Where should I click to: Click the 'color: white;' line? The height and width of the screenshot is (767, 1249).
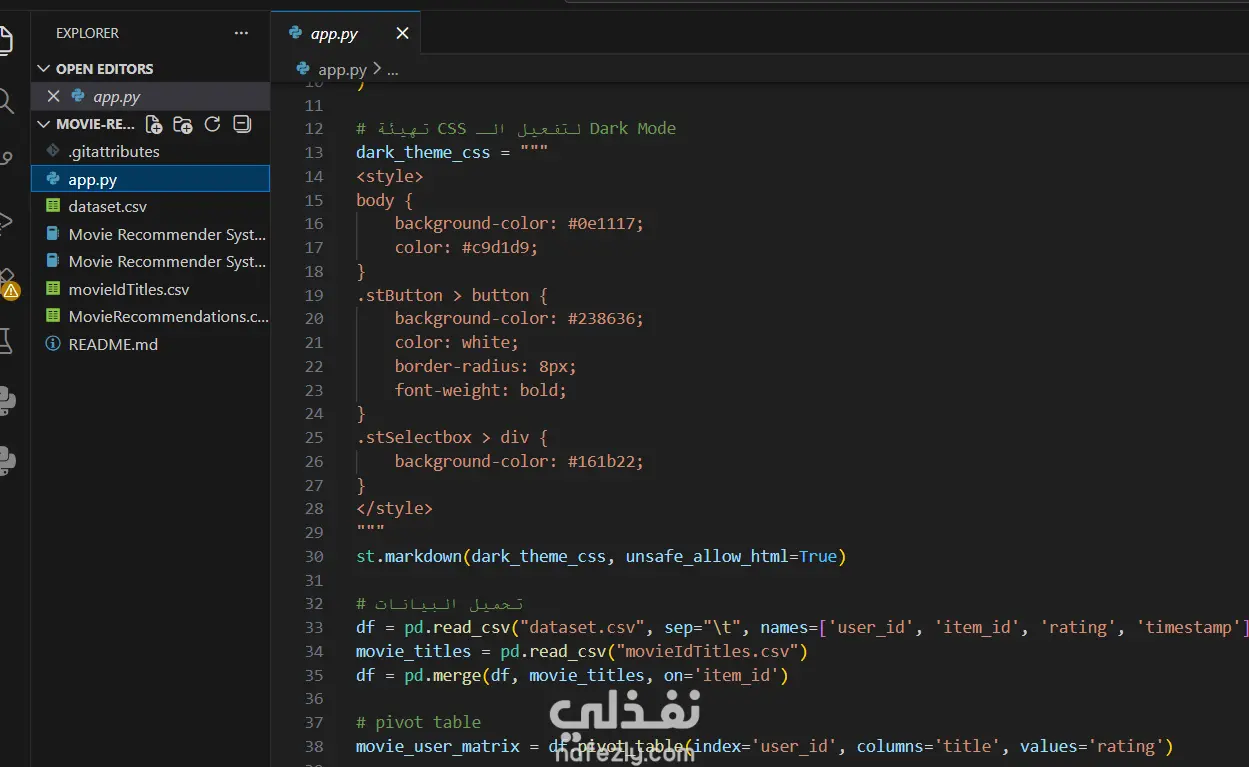click(x=457, y=342)
